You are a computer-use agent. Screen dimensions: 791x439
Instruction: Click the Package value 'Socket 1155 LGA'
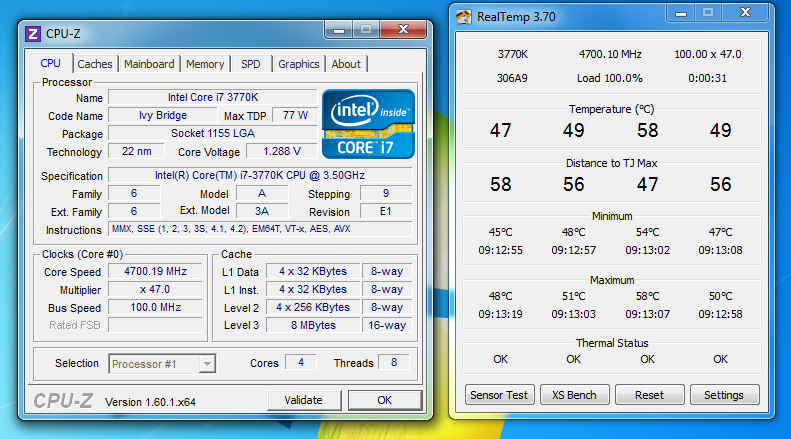213,133
